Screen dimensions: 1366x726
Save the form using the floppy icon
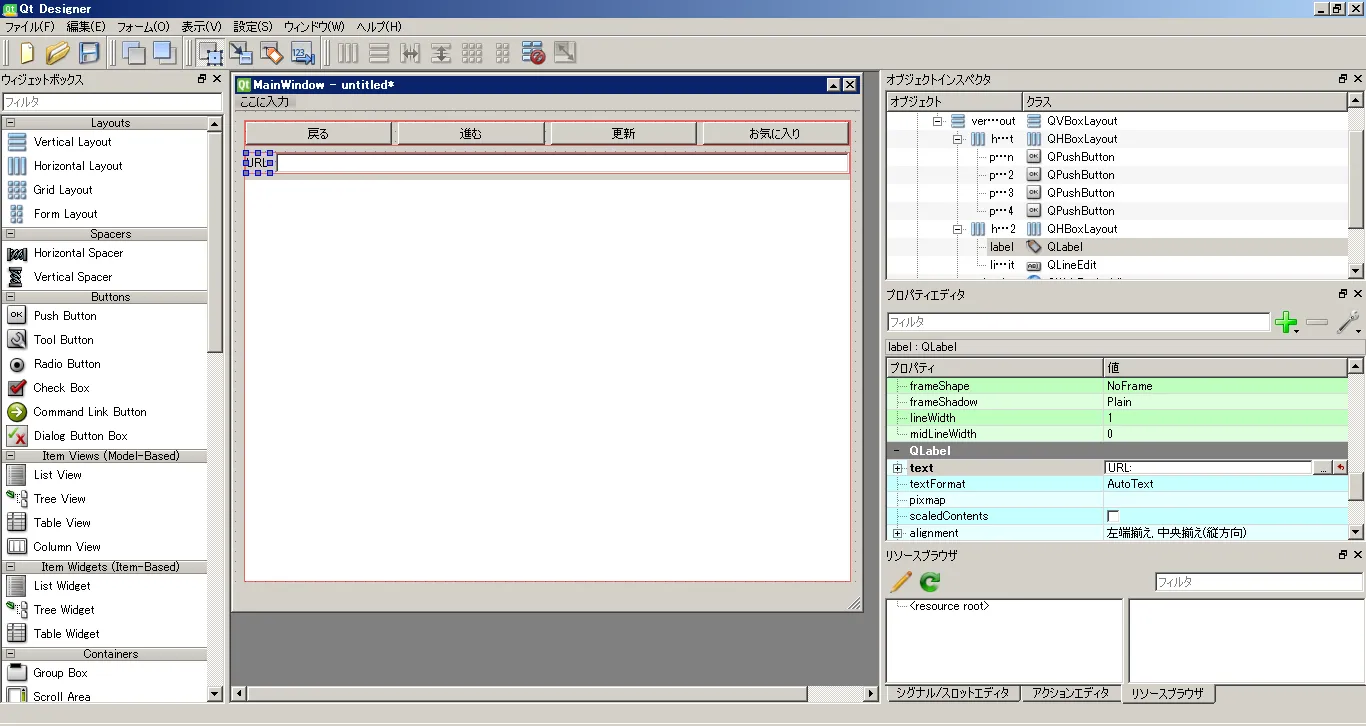coord(89,53)
